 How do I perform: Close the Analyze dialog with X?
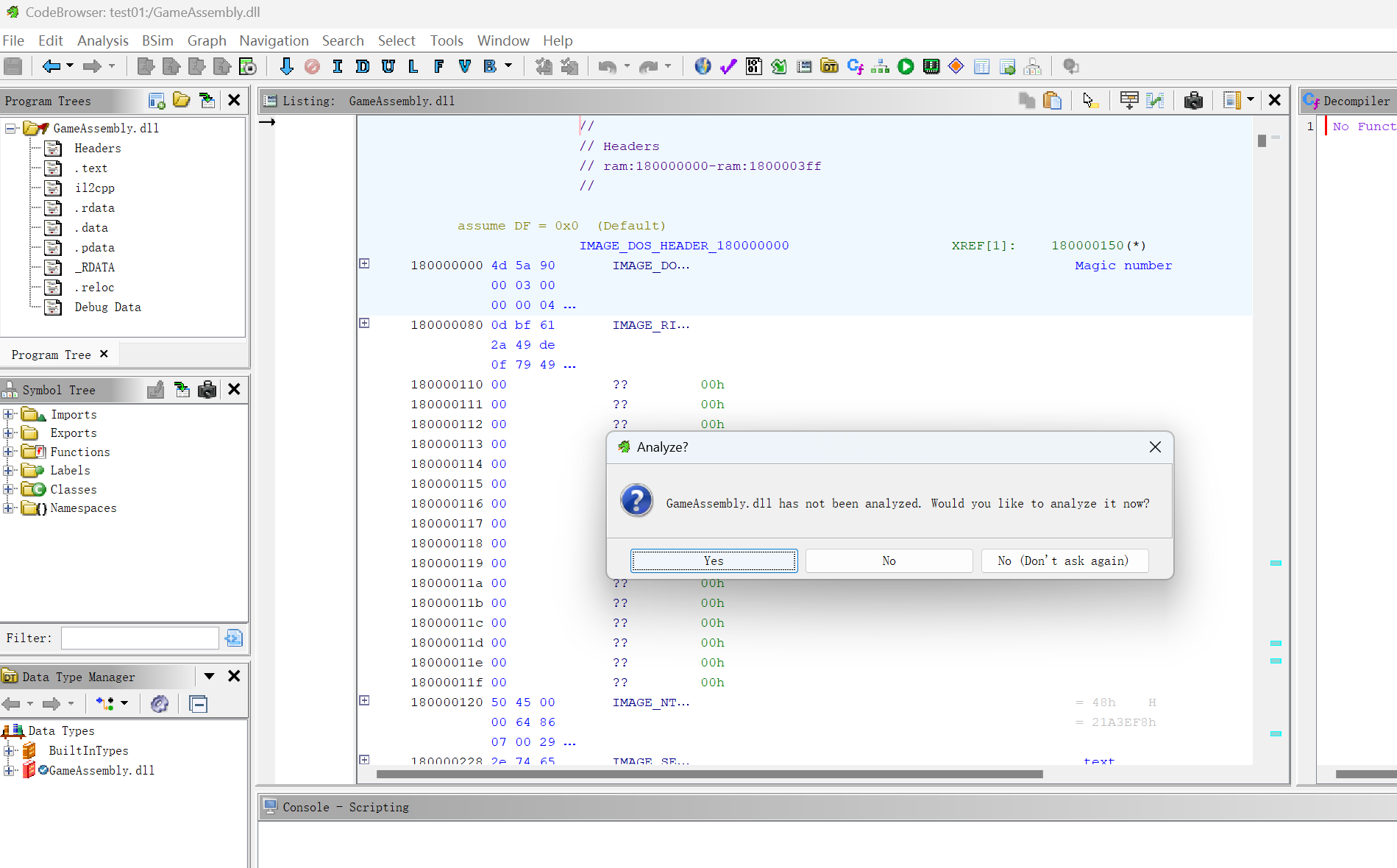click(x=1155, y=447)
